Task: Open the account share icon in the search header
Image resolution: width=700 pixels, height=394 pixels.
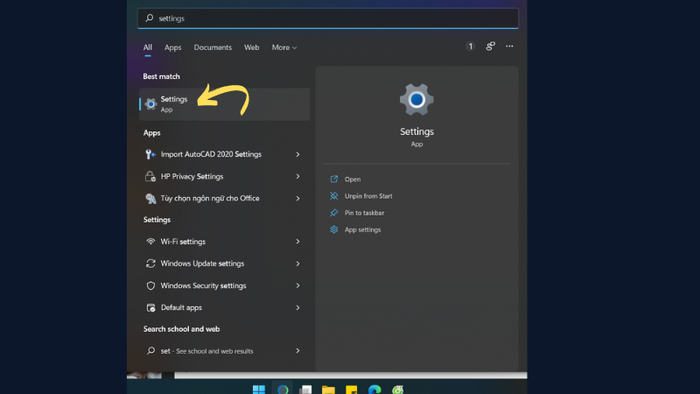Action: click(x=490, y=46)
